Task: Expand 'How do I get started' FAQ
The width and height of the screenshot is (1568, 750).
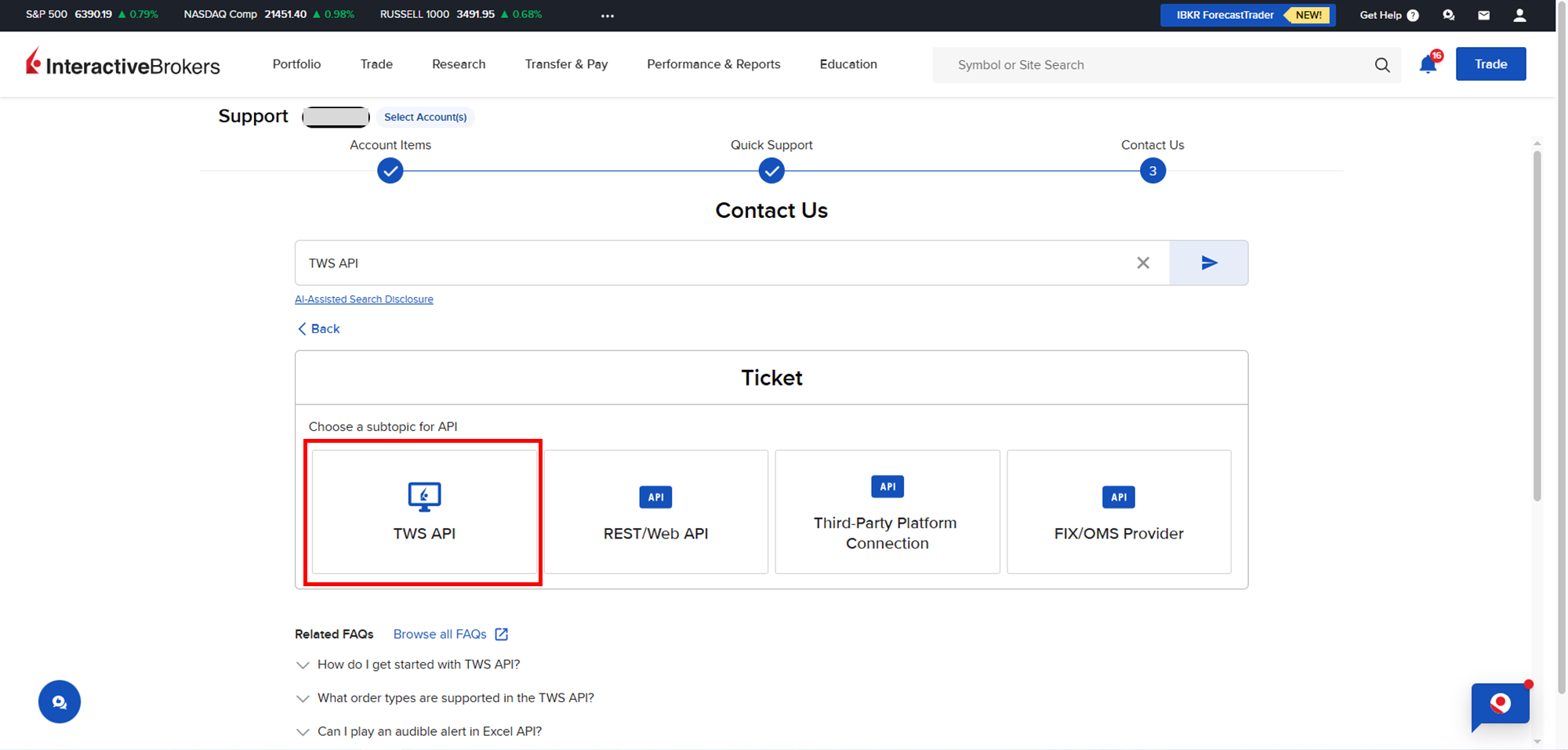Action: (418, 665)
